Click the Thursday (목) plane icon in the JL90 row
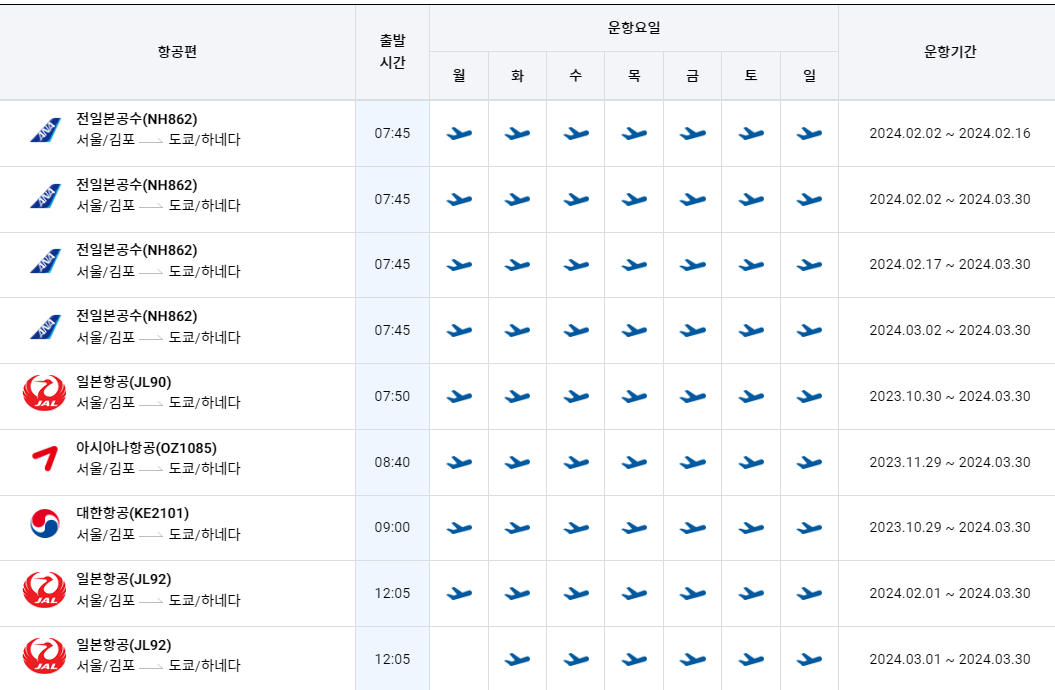 [634, 397]
